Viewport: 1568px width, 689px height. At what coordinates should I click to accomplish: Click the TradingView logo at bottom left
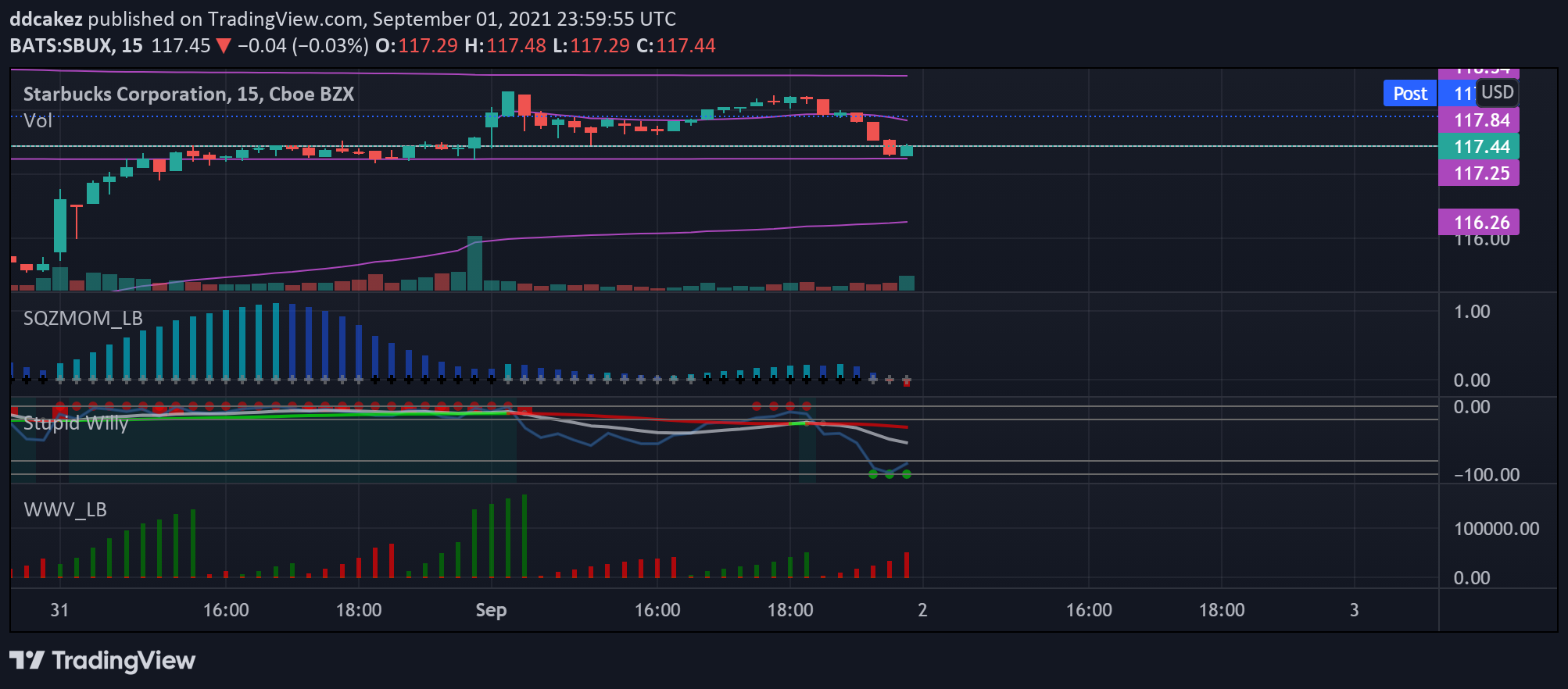tap(102, 661)
